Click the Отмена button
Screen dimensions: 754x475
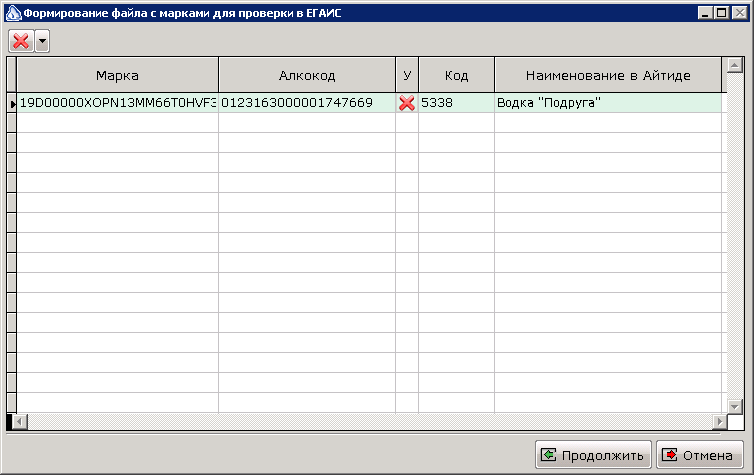[700, 455]
